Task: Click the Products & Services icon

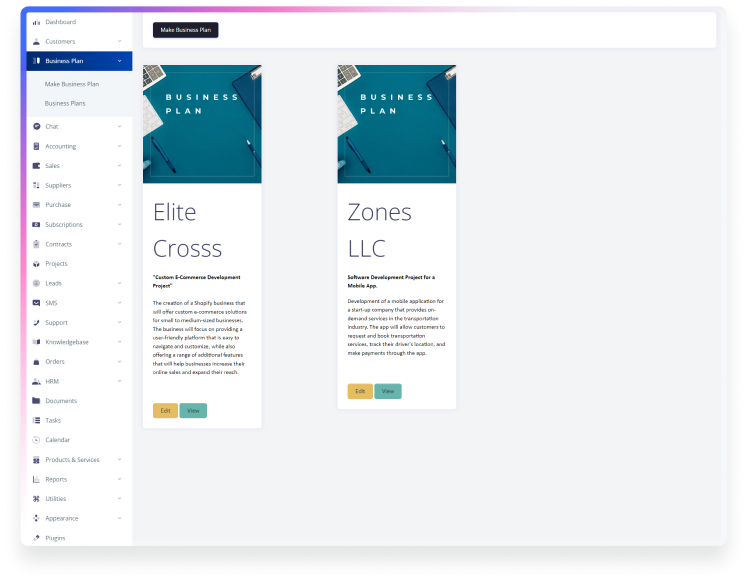Action: click(36, 460)
